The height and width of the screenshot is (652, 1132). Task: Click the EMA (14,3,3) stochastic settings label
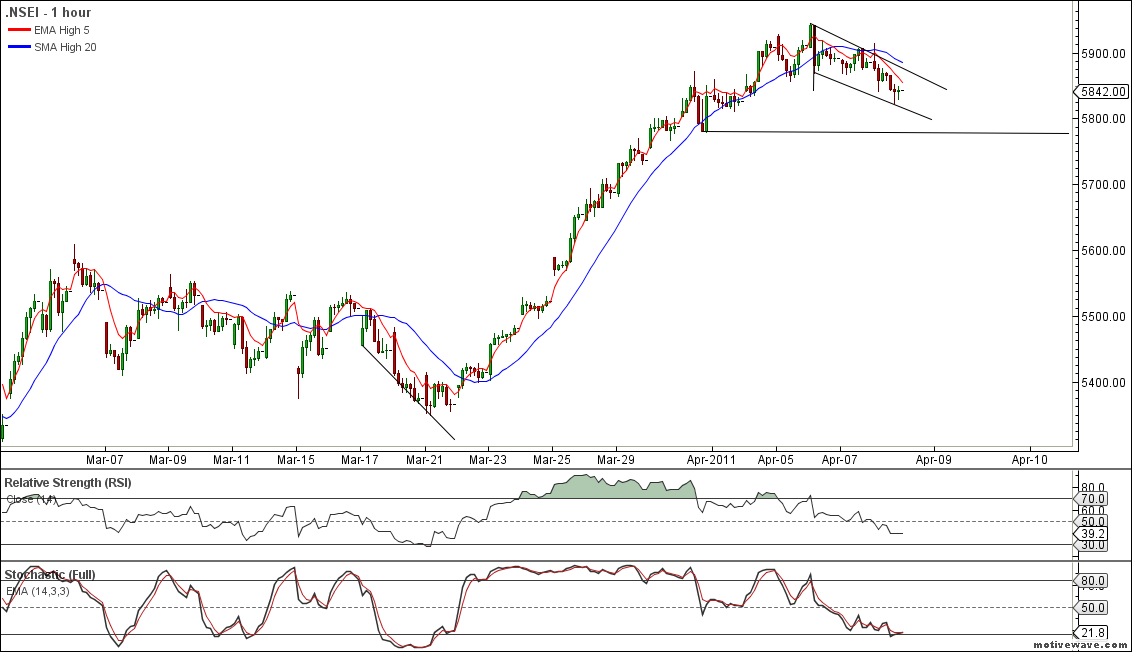(38, 591)
